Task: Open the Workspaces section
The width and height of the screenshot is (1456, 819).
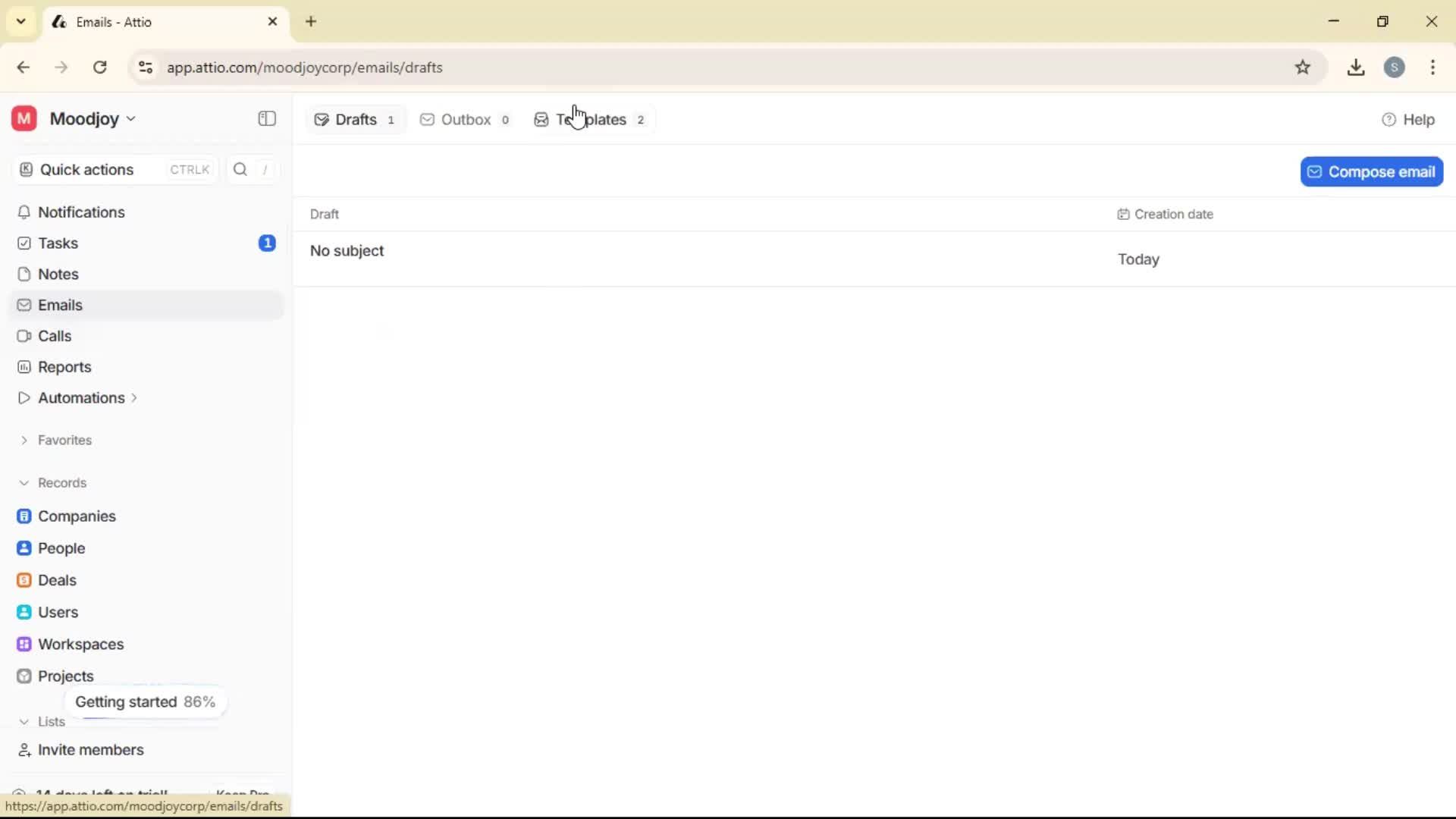Action: (80, 644)
